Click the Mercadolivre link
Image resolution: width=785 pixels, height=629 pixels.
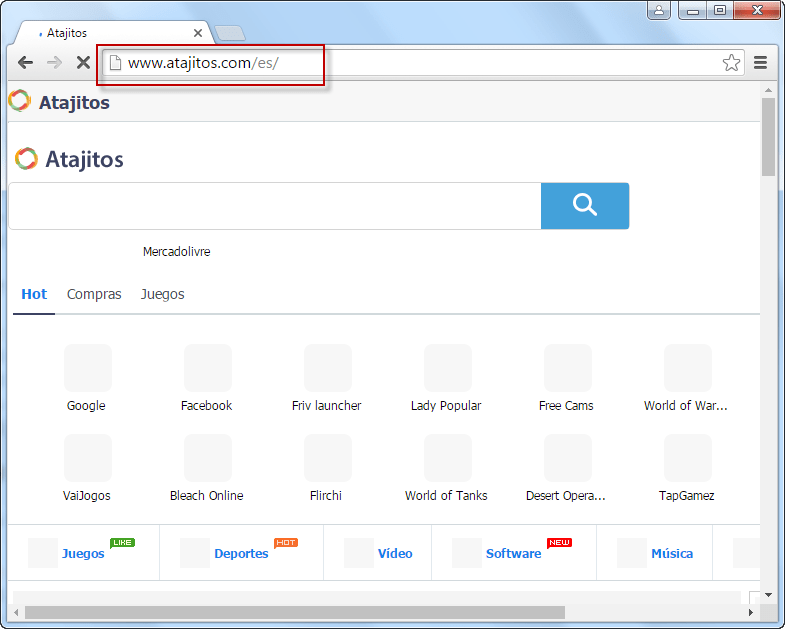[177, 251]
